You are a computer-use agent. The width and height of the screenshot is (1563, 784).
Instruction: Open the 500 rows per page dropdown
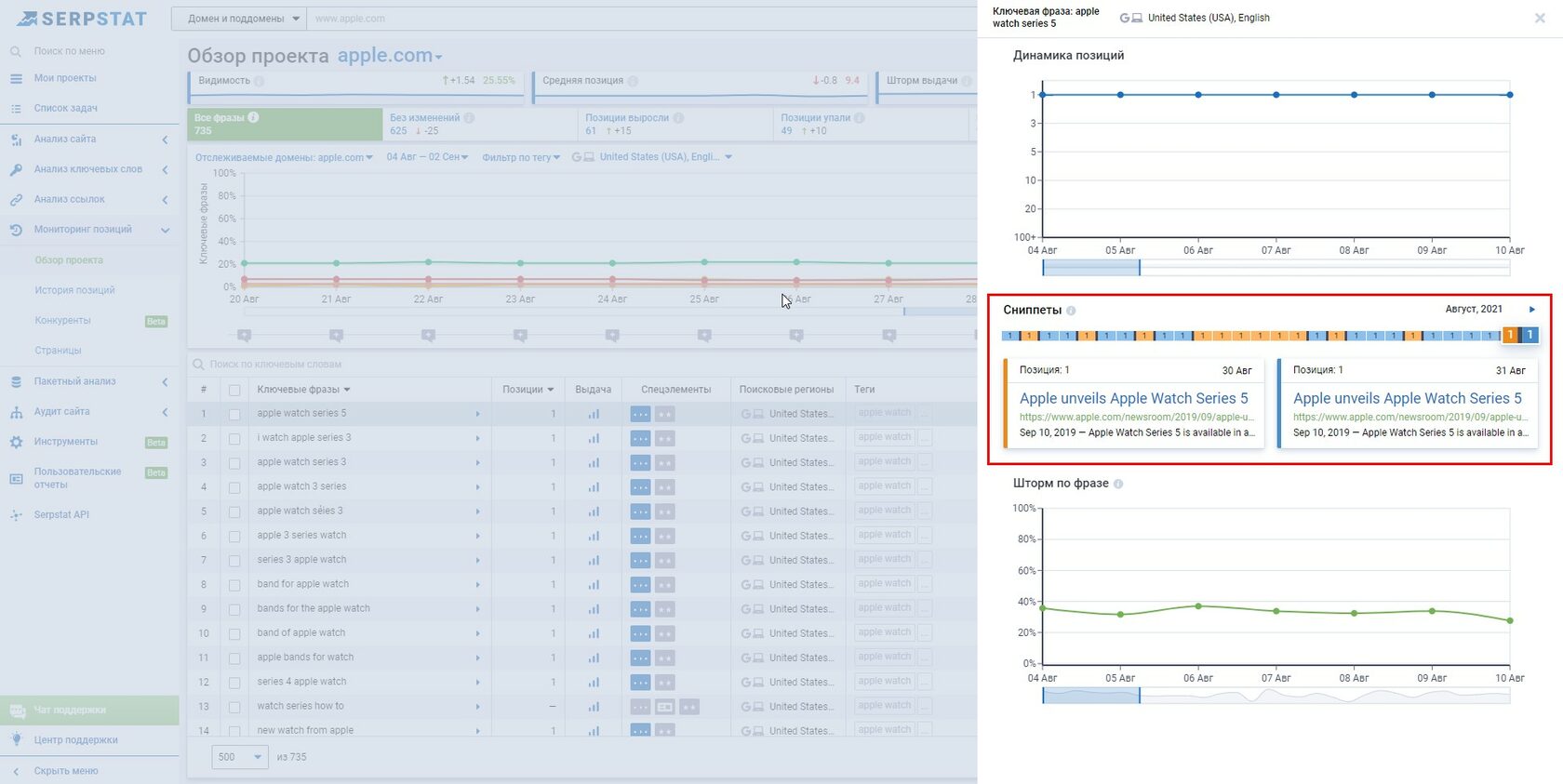pos(240,757)
